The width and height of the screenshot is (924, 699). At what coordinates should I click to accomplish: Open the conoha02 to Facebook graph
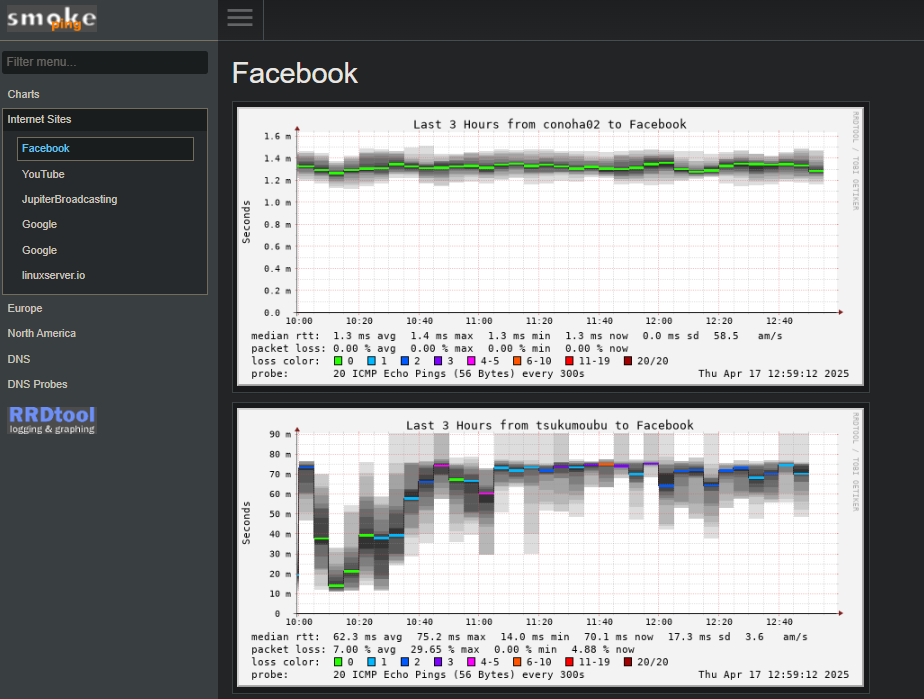click(x=550, y=246)
